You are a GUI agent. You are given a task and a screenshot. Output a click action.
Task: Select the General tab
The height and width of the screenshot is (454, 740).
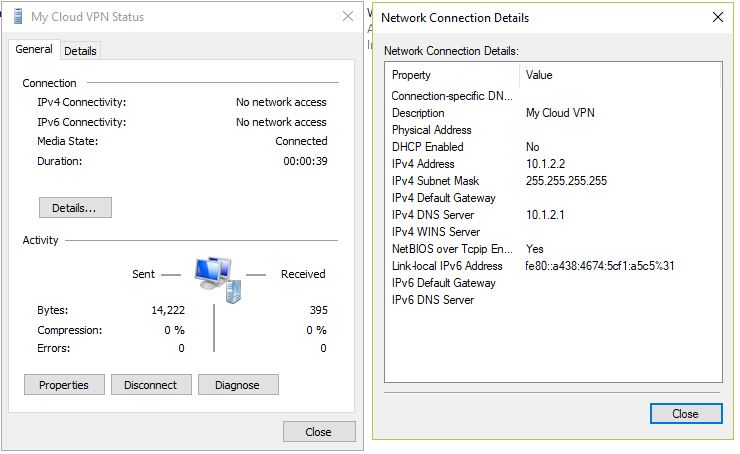pyautogui.click(x=34, y=49)
